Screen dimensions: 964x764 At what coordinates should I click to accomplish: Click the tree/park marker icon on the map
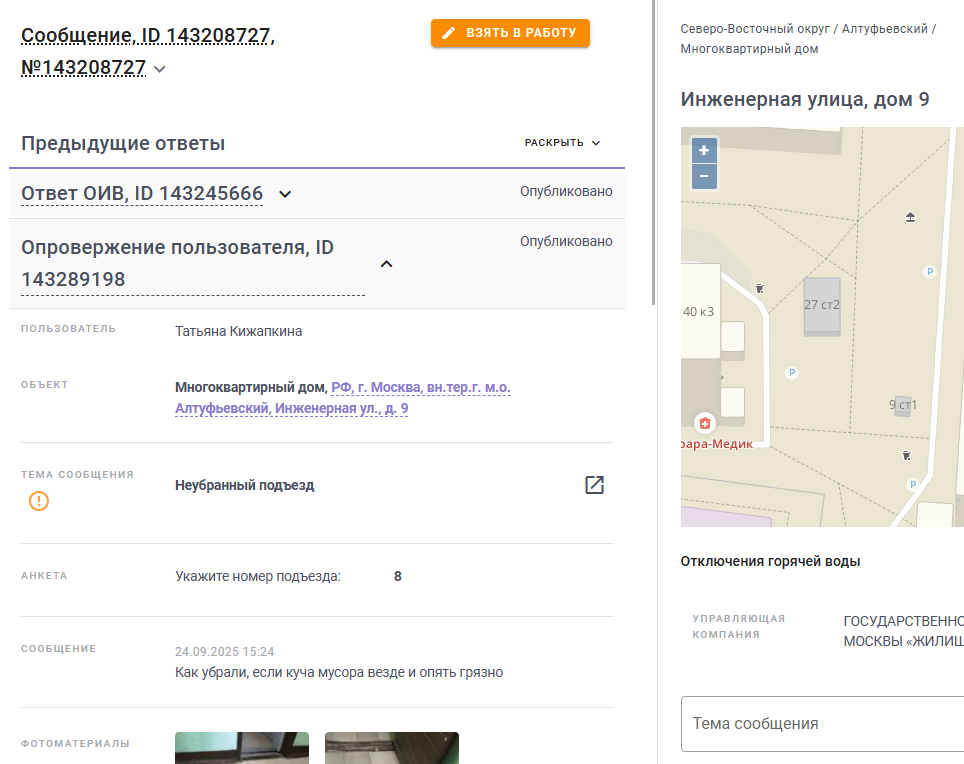point(911,217)
